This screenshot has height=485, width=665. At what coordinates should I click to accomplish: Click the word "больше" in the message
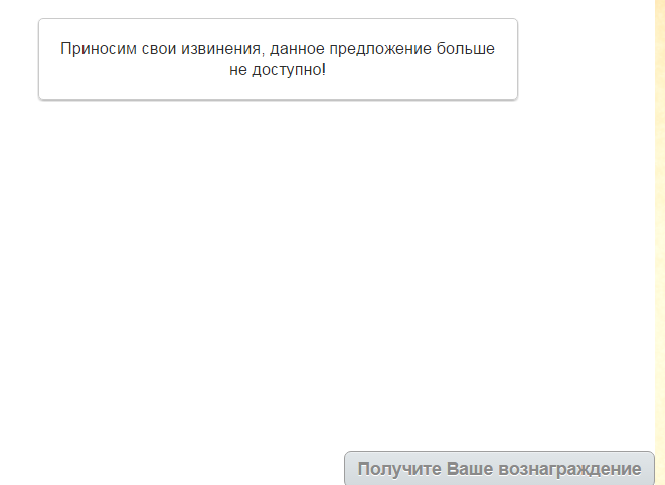click(x=466, y=49)
